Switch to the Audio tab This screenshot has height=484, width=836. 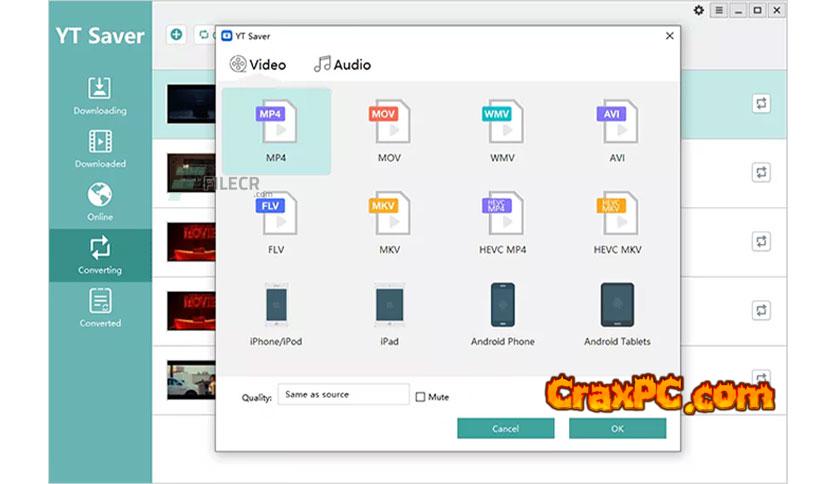[342, 65]
